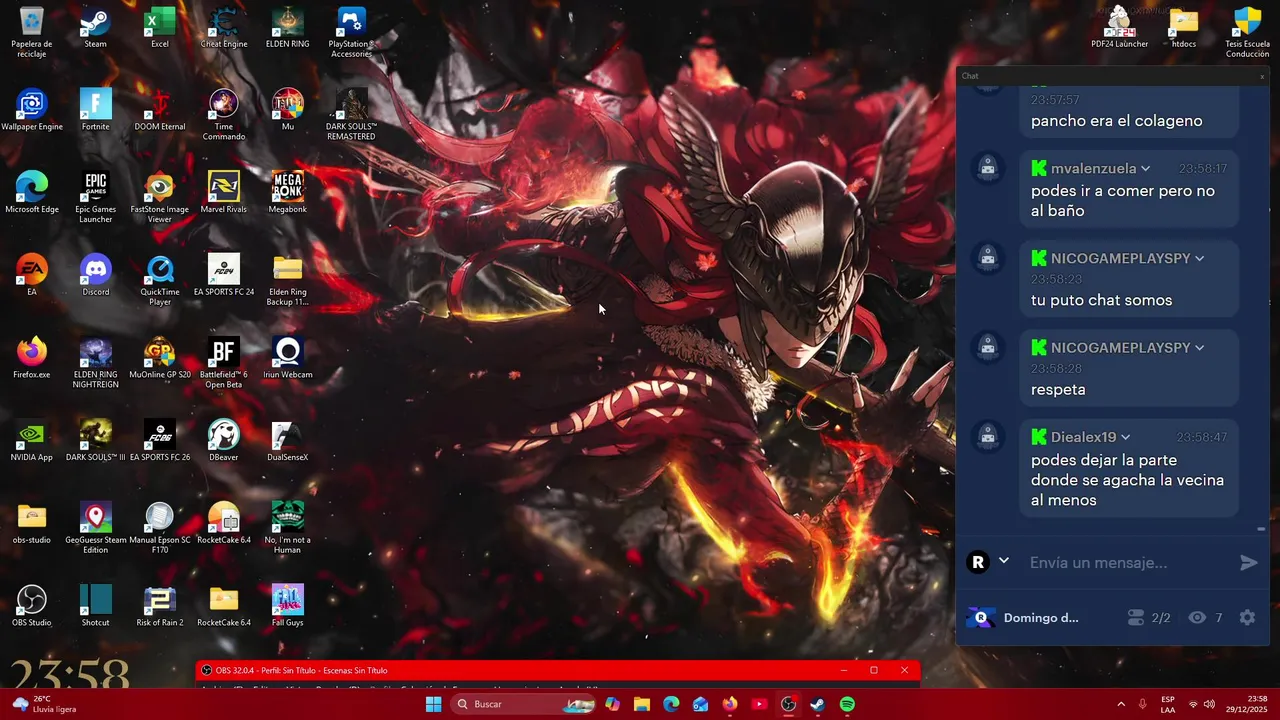Open the Steam desktop shortcut
The width and height of the screenshot is (1280, 720).
click(95, 28)
